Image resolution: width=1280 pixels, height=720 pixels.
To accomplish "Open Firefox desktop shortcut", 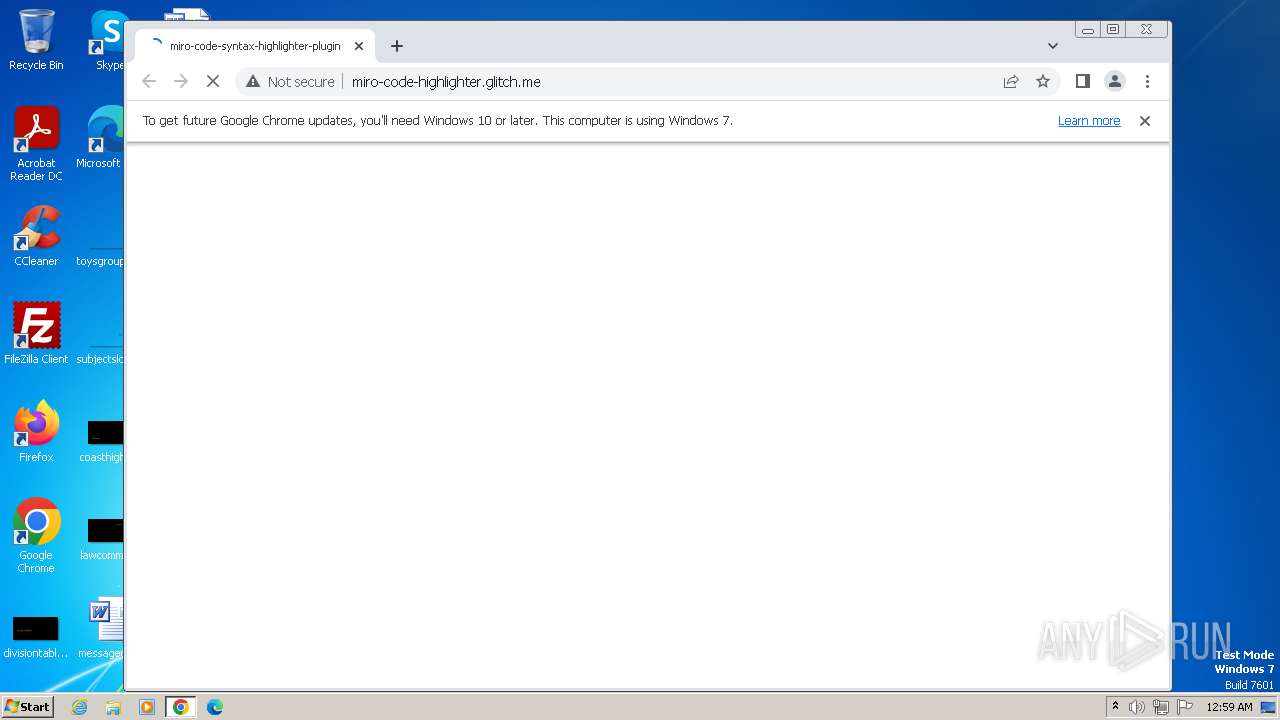I will tap(36, 431).
